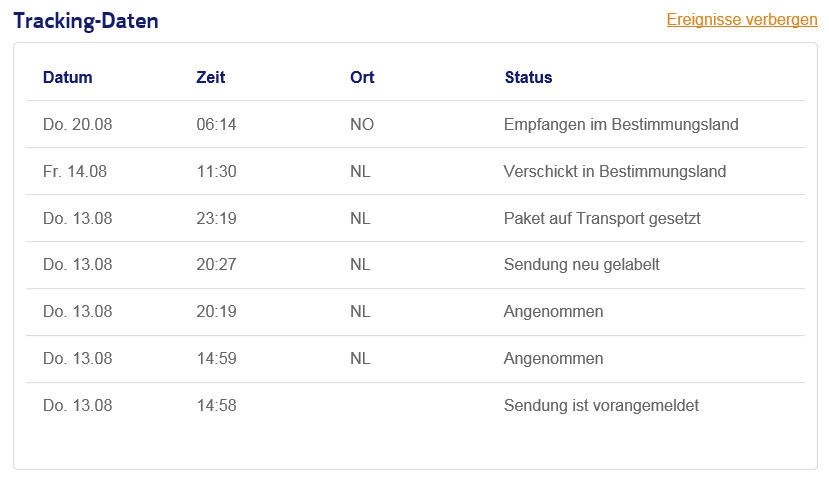Click the time value 14:58

(x=216, y=406)
